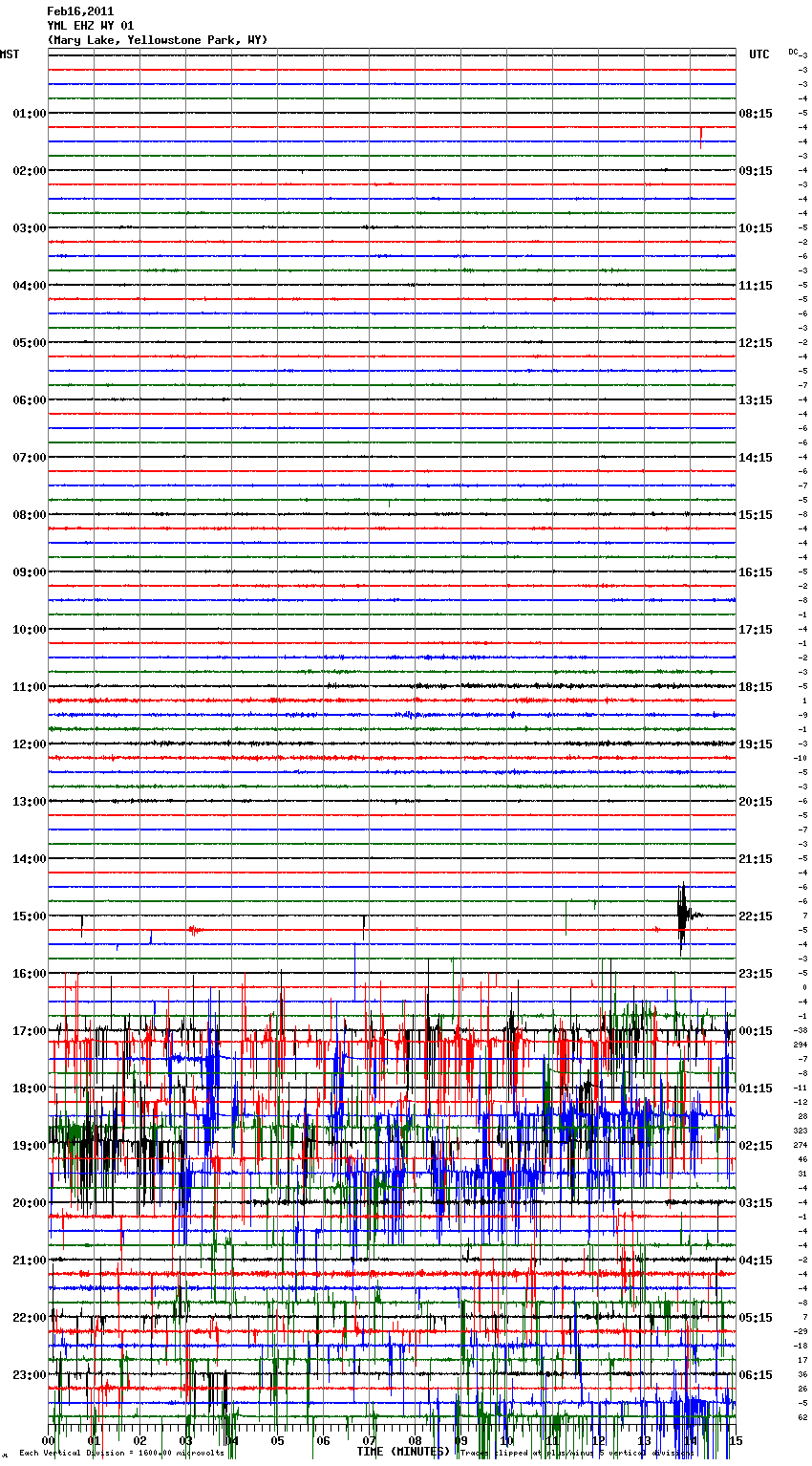Screen dimensions: 812x1466
Task: Select the 02:00 MST time label
Action: [29, 171]
